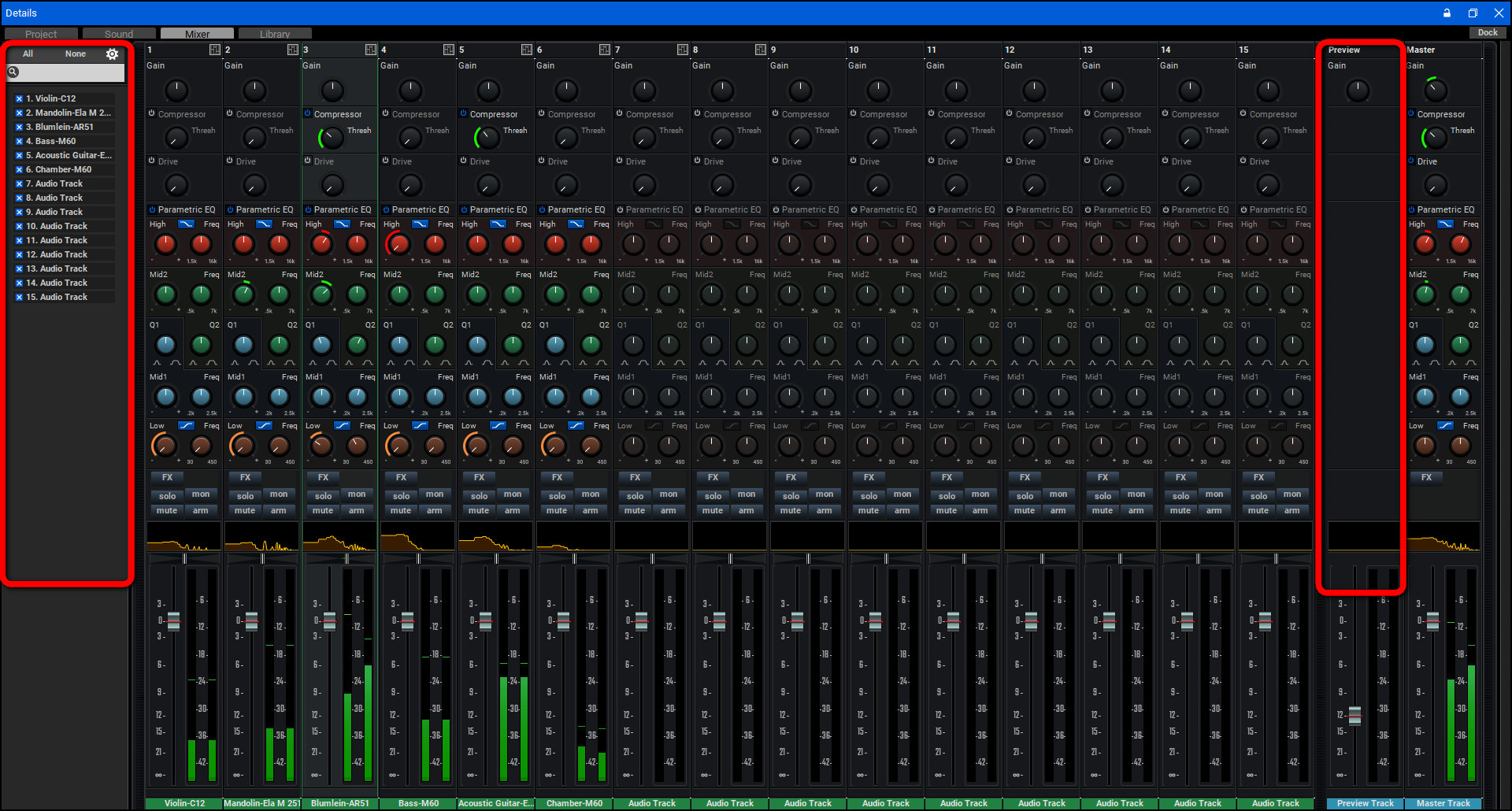The image size is (1512, 811).
Task: Switch High shelf filter shape on channel 1
Action: [x=186, y=224]
